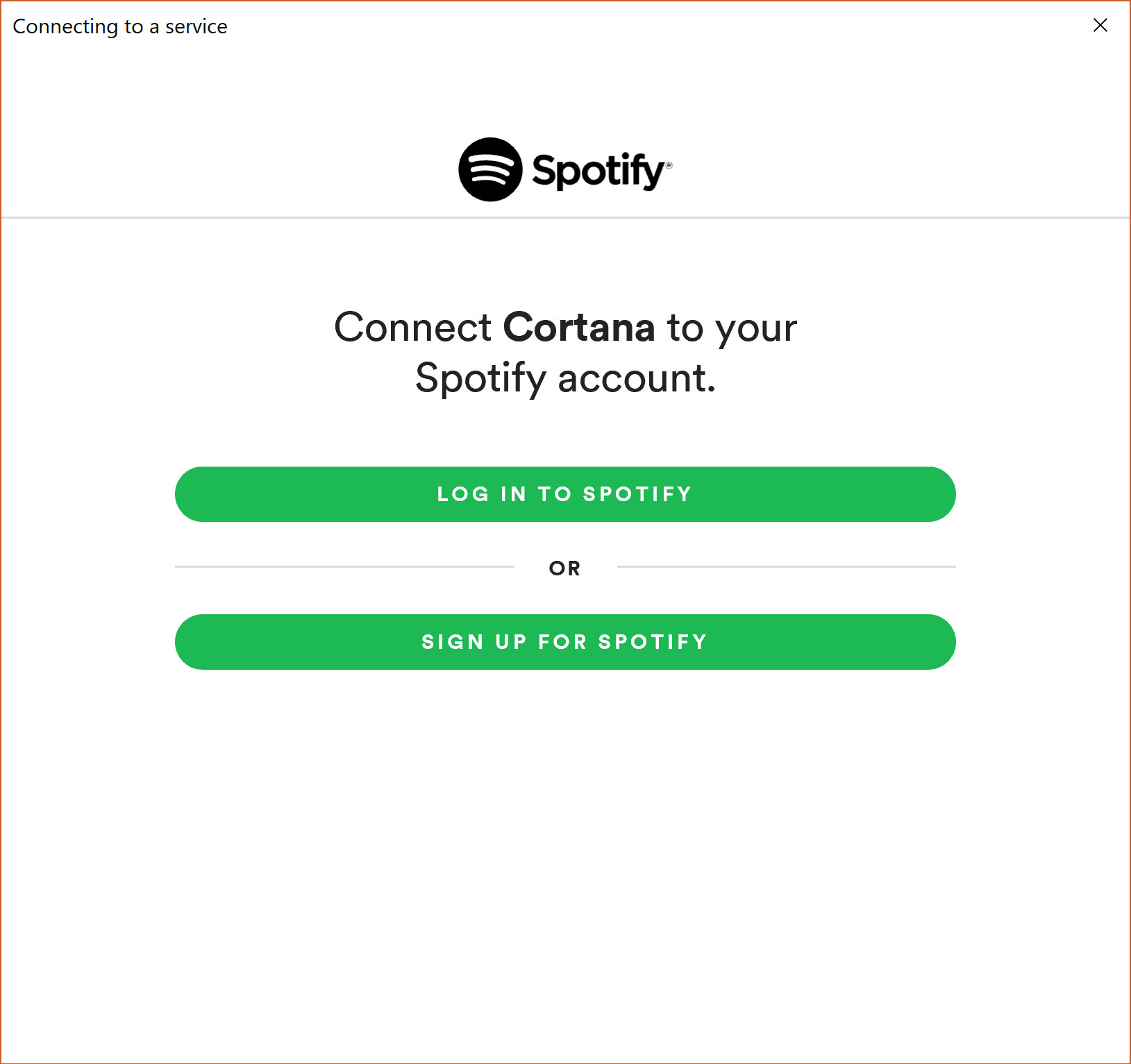Click the words "to your" in heading
This screenshot has width=1131, height=1064.
coord(732,328)
